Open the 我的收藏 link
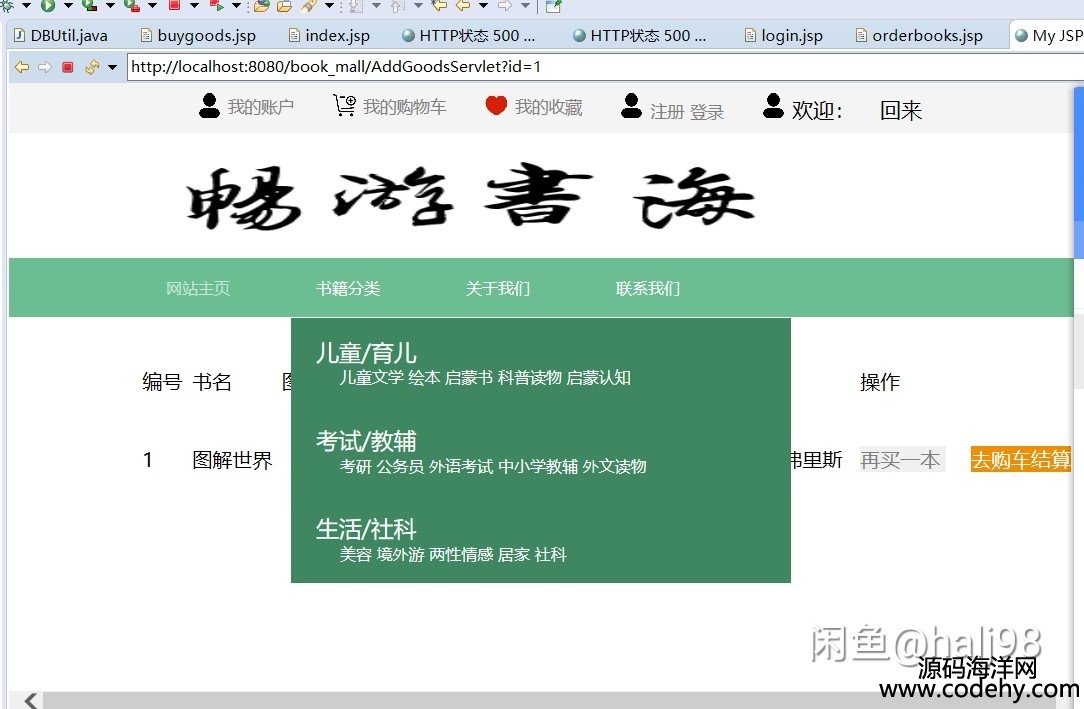The width and height of the screenshot is (1084, 709). tap(548, 107)
